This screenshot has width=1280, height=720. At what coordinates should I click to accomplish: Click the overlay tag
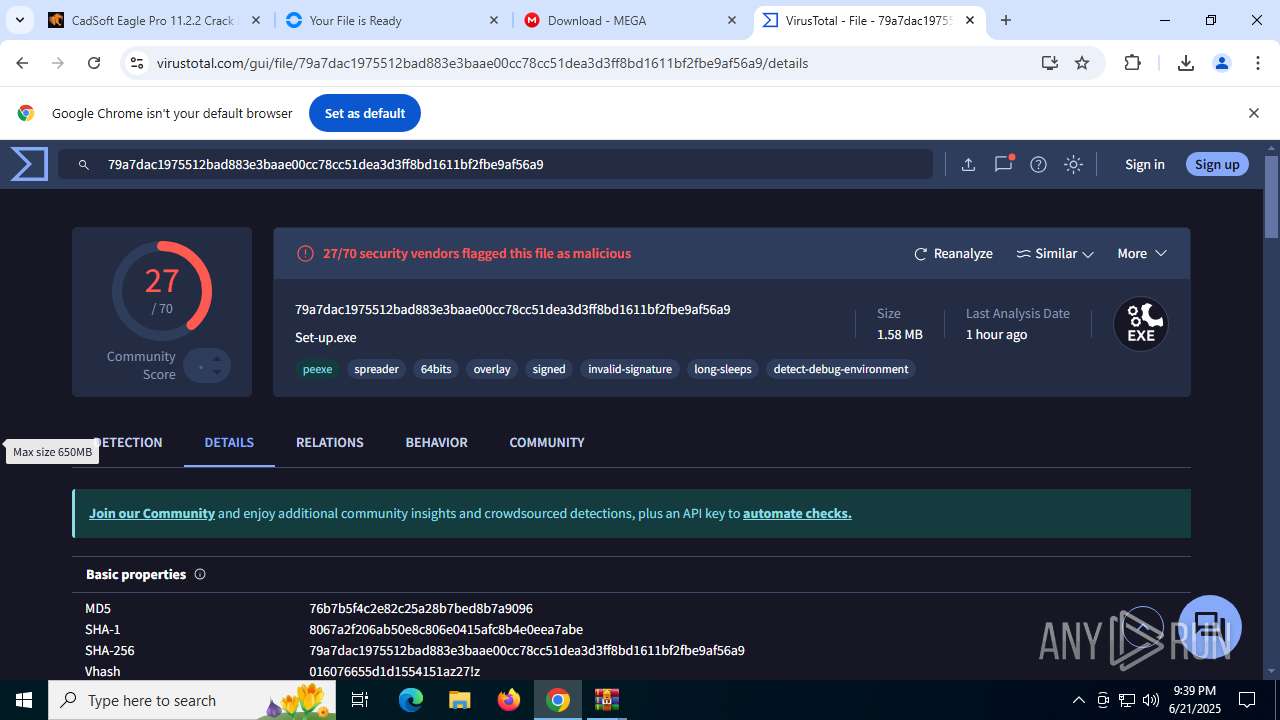(492, 369)
